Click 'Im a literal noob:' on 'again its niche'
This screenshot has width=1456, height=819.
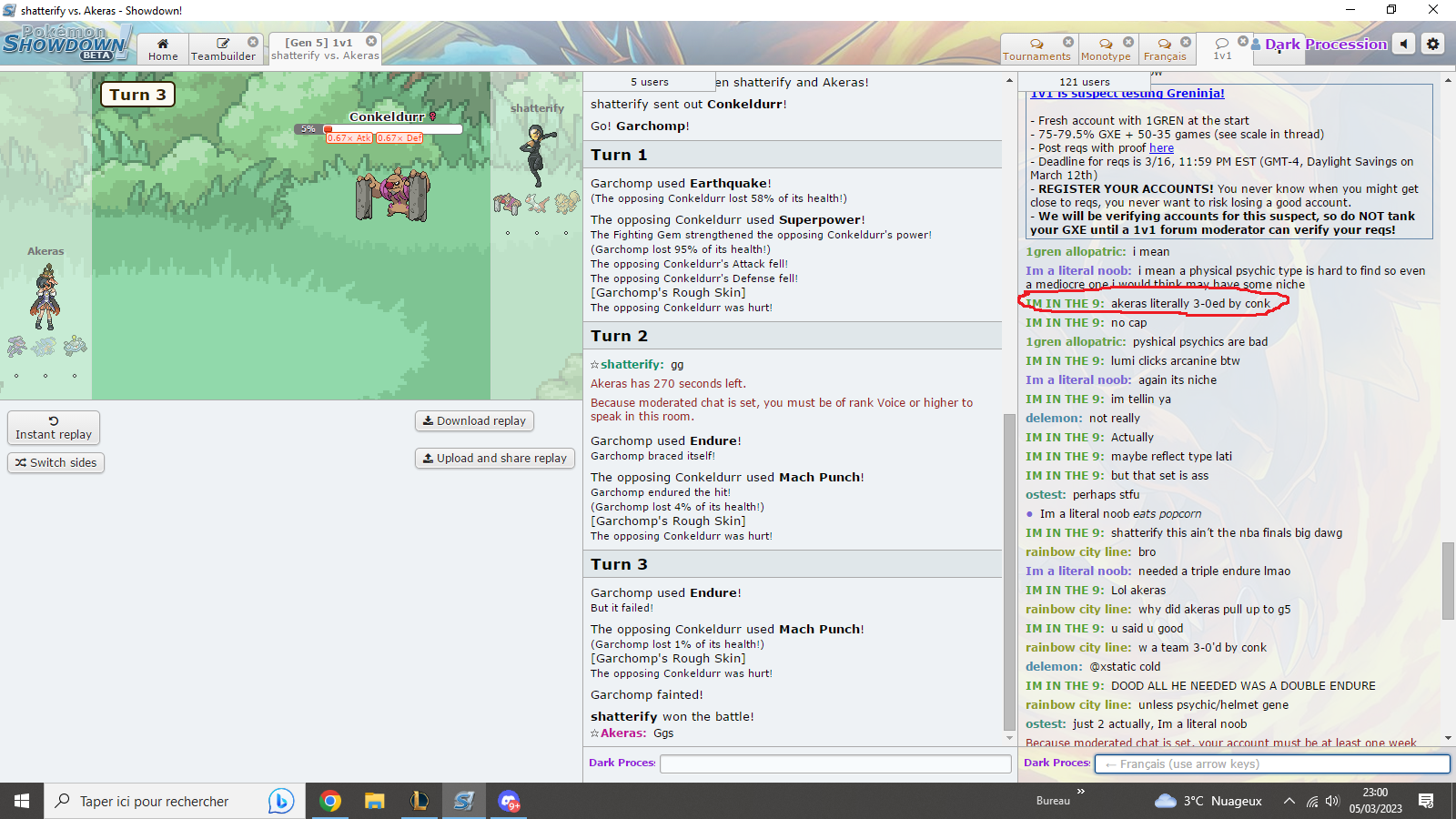click(1078, 379)
